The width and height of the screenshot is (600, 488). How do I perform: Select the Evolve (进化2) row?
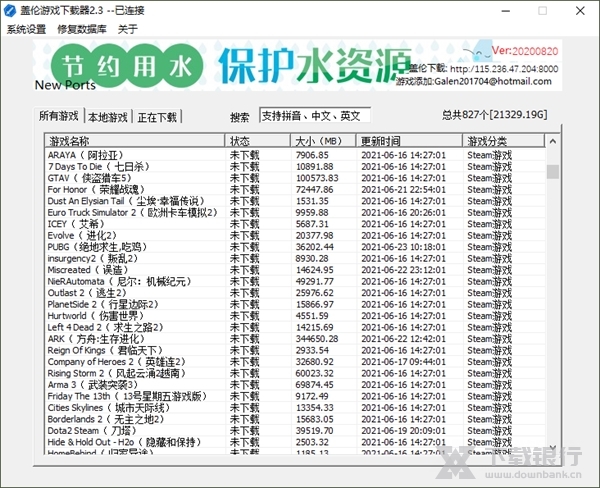[x=295, y=235]
